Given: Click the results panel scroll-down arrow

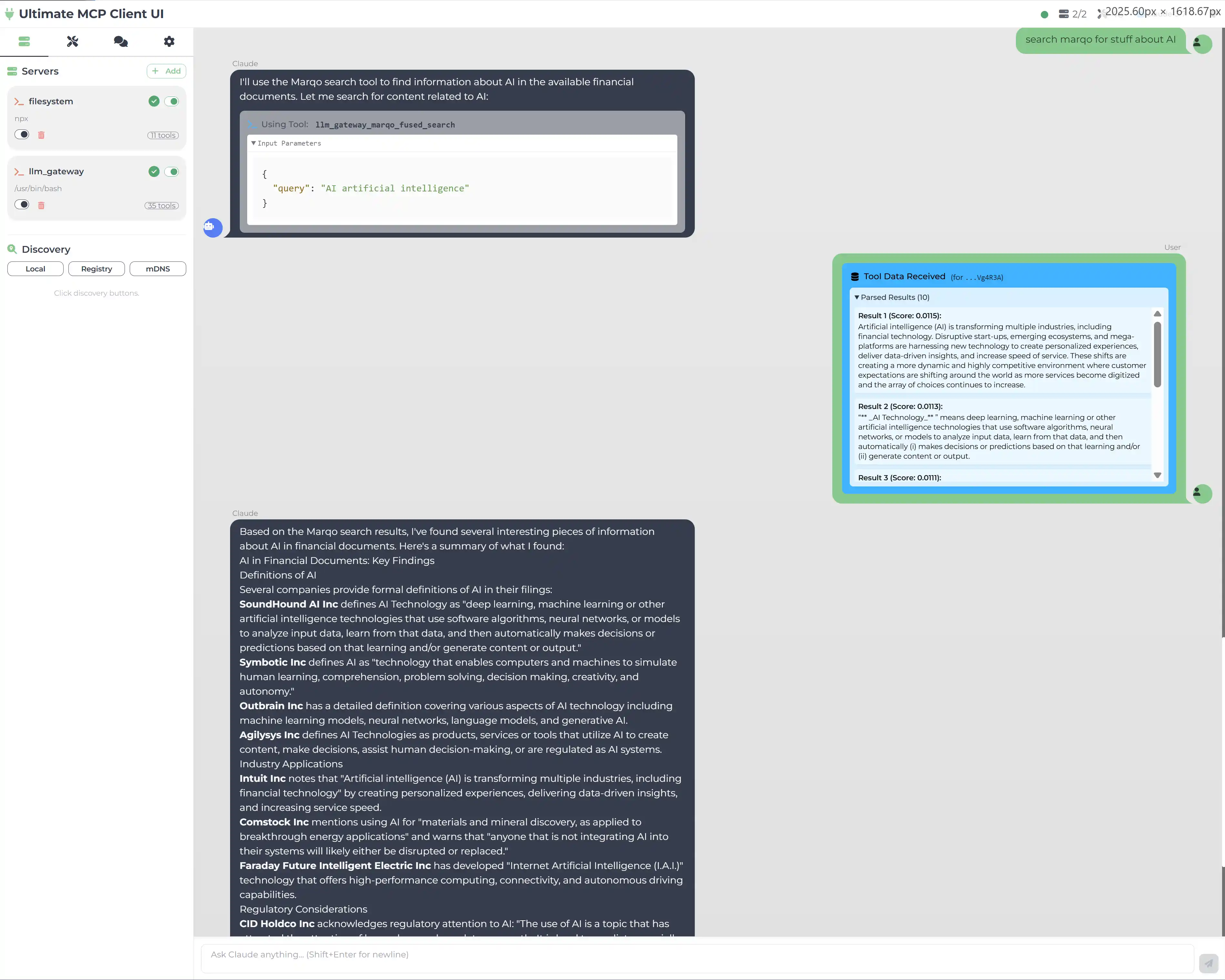Looking at the screenshot, I should pyautogui.click(x=1157, y=475).
